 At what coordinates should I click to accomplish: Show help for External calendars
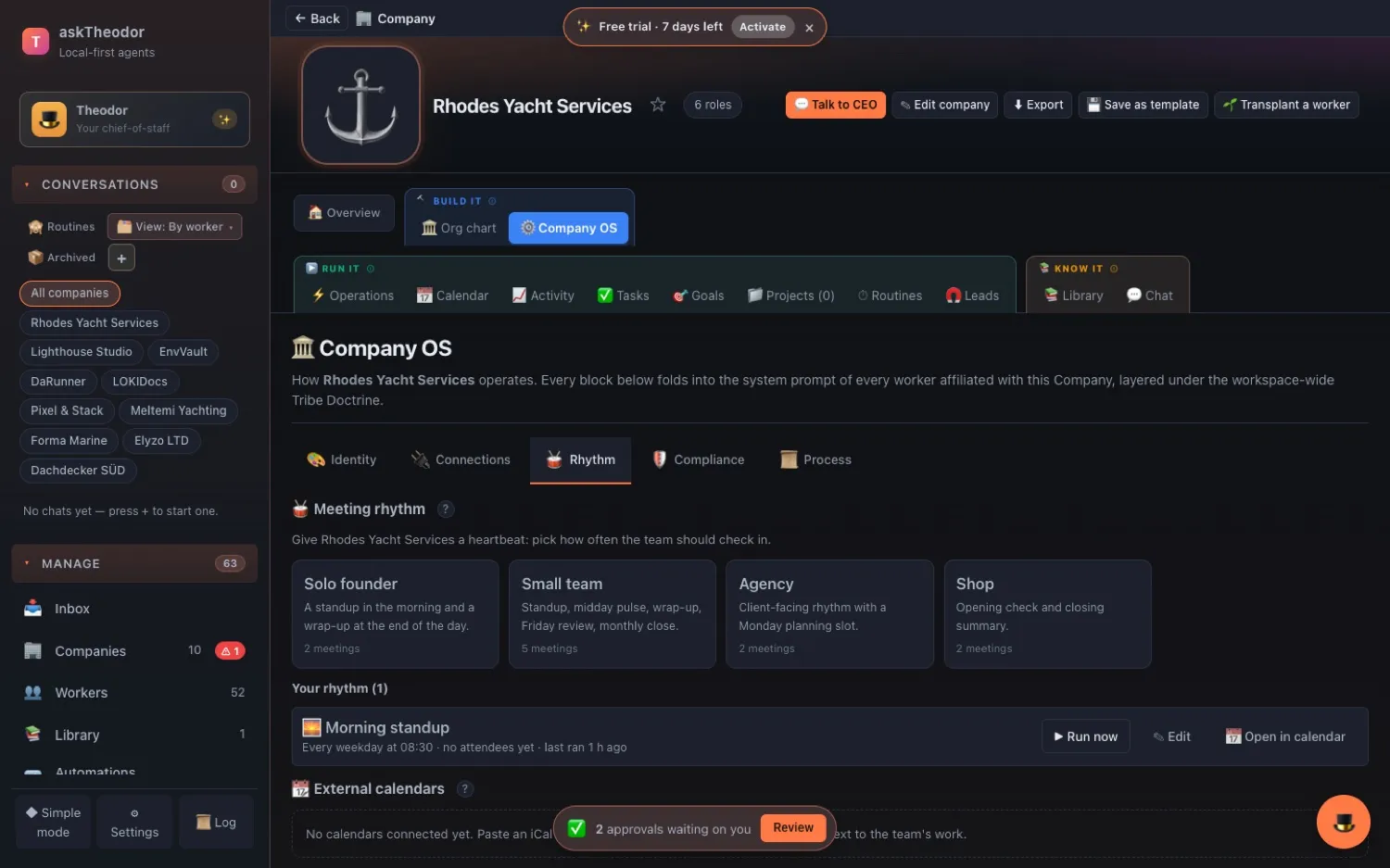[465, 789]
